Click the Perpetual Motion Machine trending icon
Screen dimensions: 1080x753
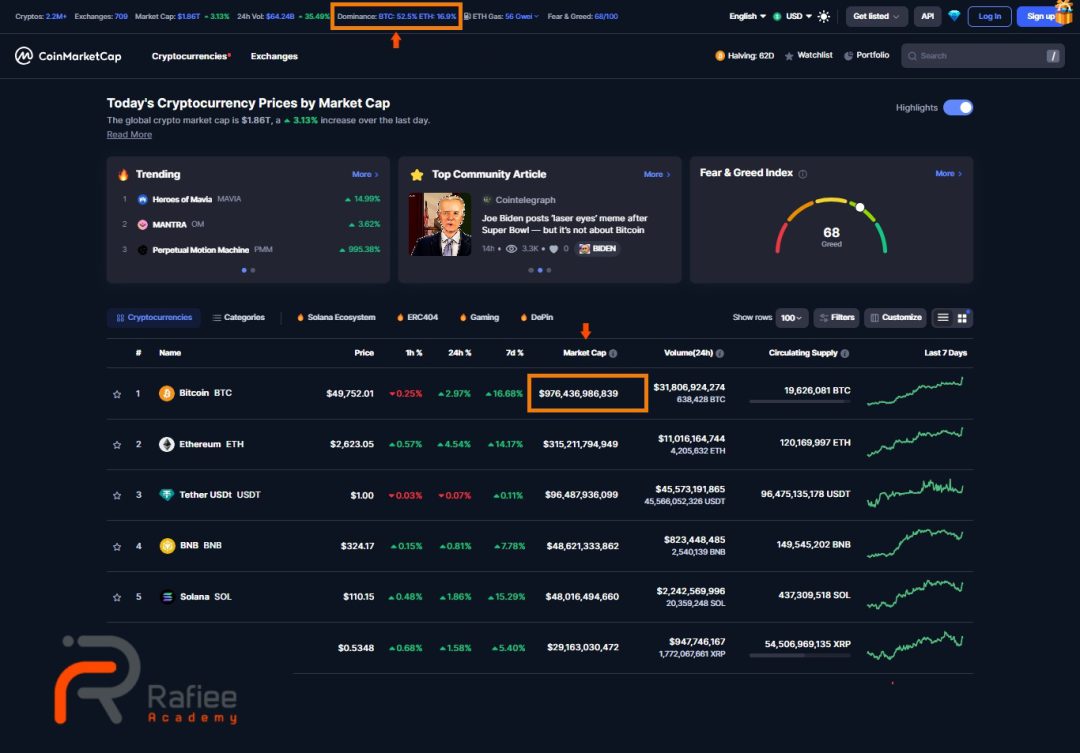point(143,250)
